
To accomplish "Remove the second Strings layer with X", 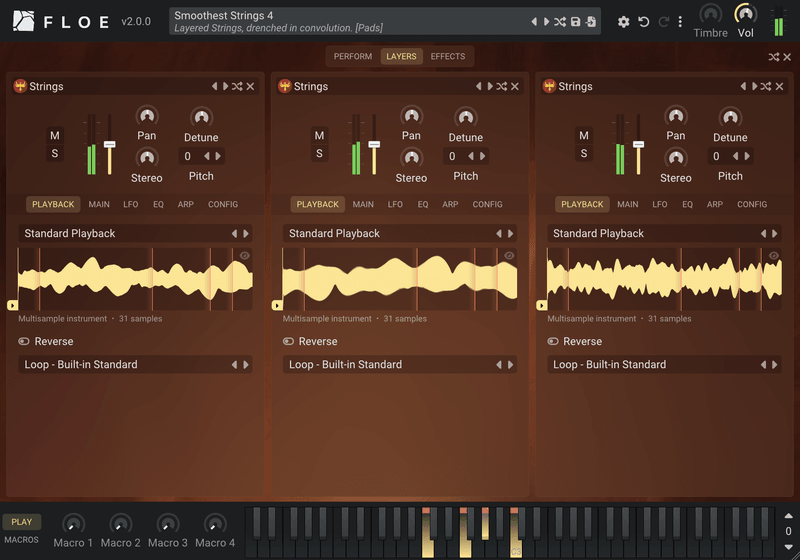I will point(515,86).
